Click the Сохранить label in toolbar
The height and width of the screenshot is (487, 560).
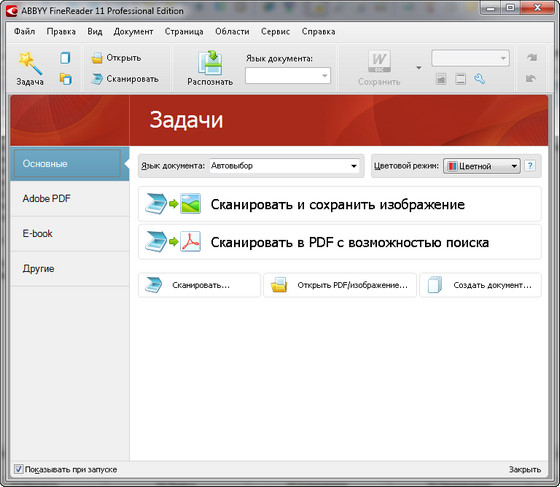[379, 82]
